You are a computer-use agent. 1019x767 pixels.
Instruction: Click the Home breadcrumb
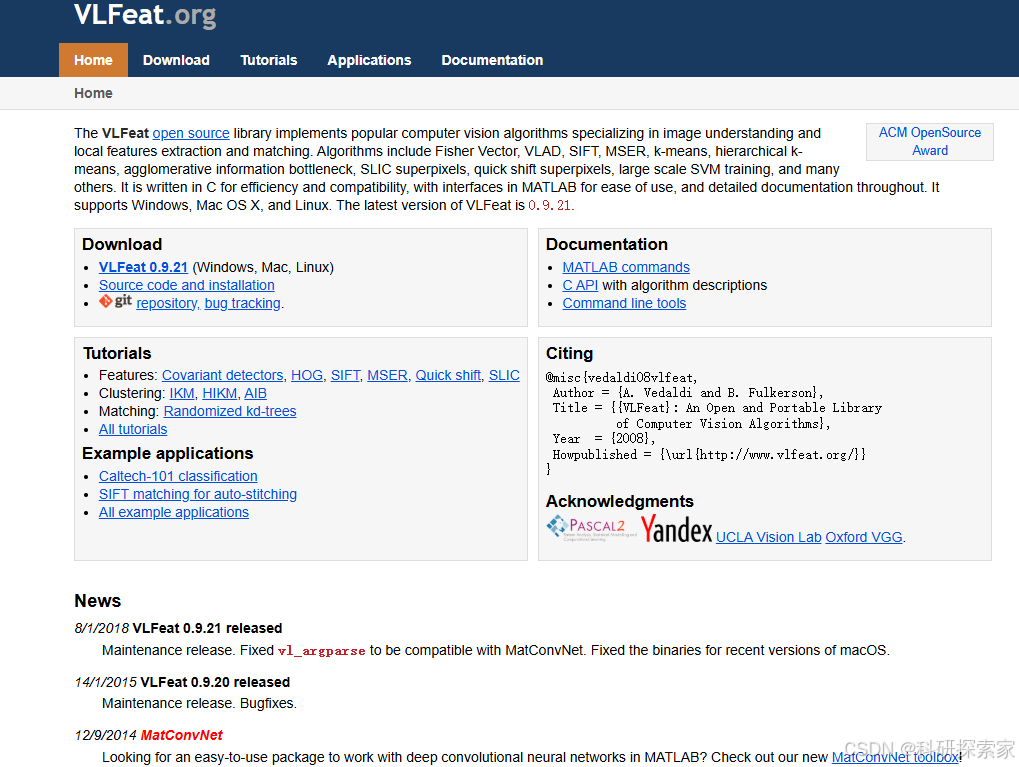point(93,93)
